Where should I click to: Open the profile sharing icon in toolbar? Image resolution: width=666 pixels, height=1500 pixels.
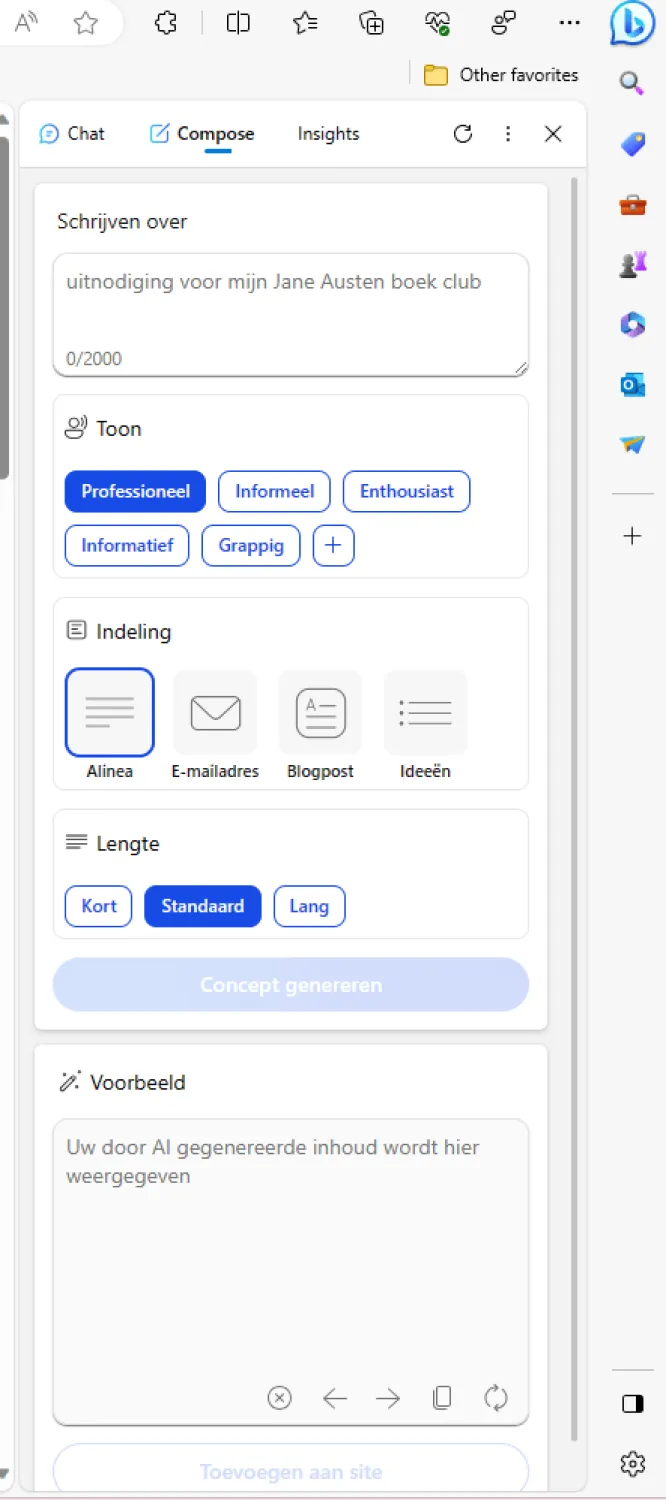pyautogui.click(x=503, y=23)
